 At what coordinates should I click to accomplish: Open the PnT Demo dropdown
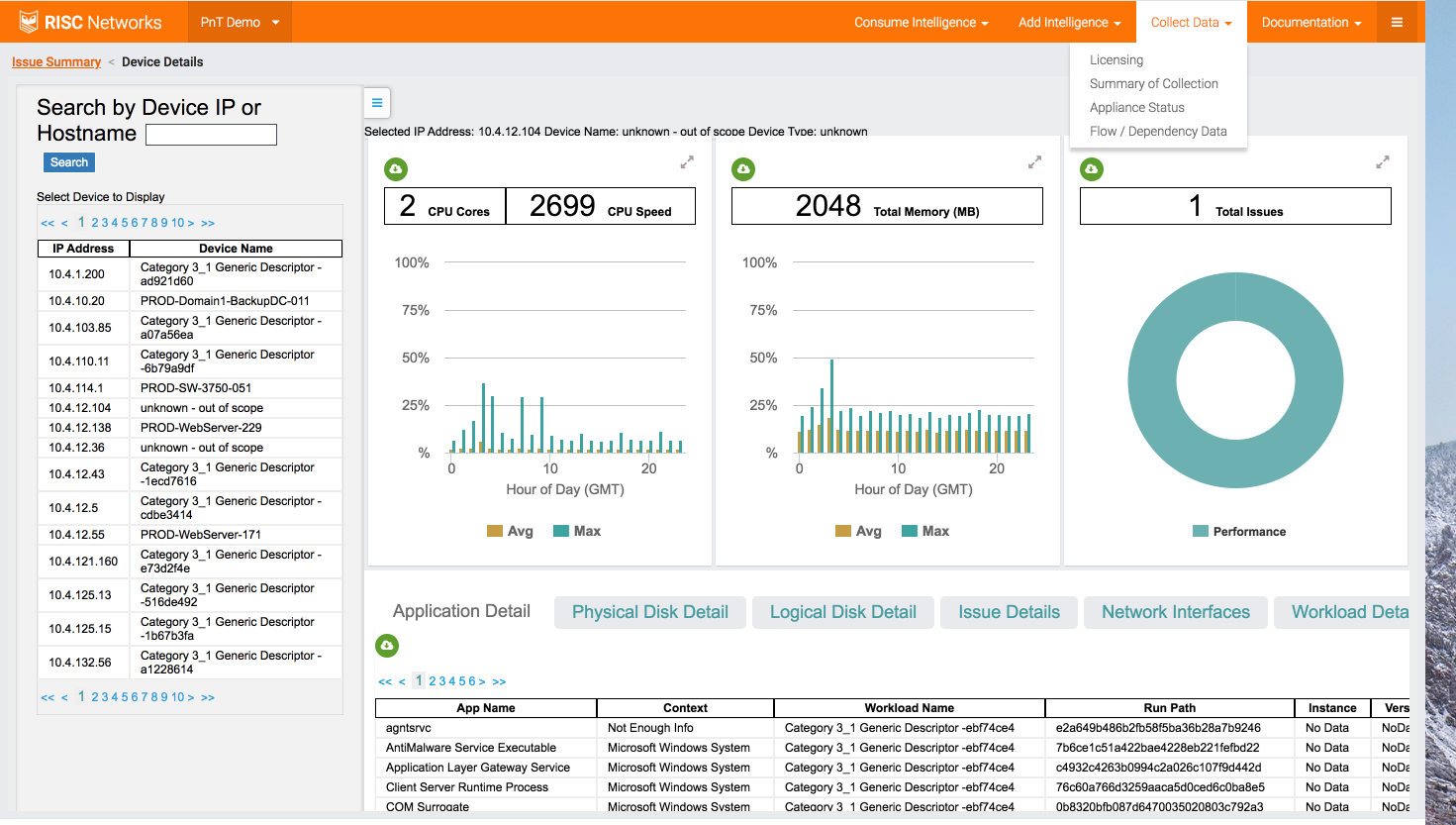(x=241, y=22)
